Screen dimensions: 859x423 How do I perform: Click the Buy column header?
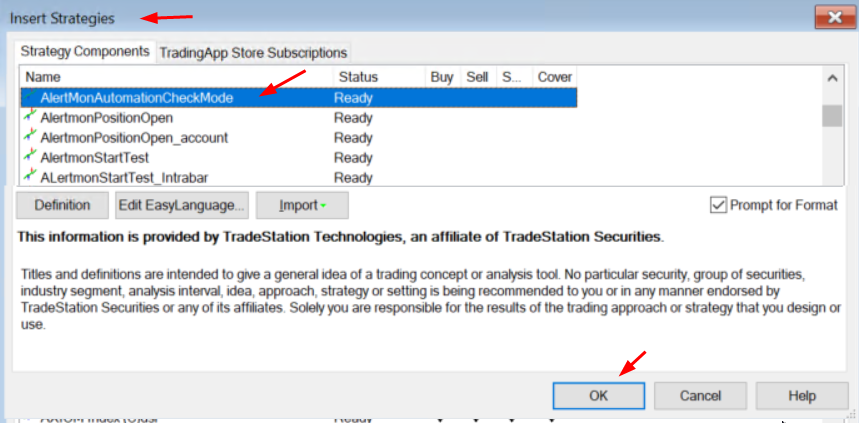tap(443, 77)
